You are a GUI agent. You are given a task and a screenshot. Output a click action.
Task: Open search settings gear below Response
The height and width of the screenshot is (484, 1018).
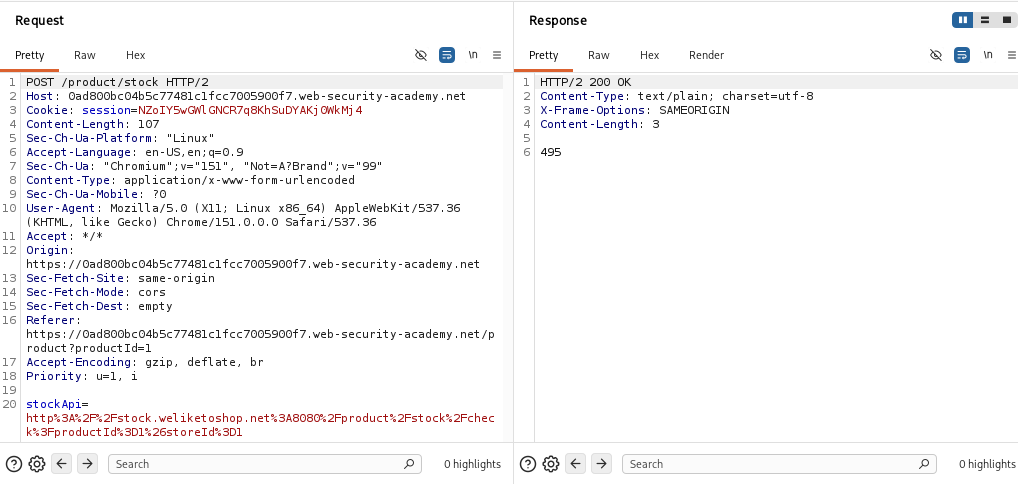coord(551,464)
